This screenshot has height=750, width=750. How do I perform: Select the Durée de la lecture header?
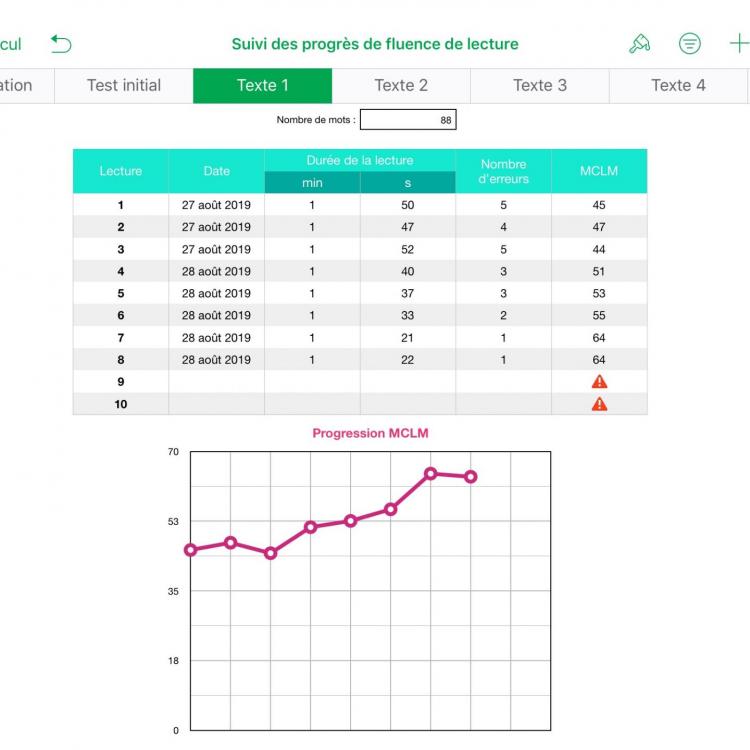pyautogui.click(x=360, y=160)
